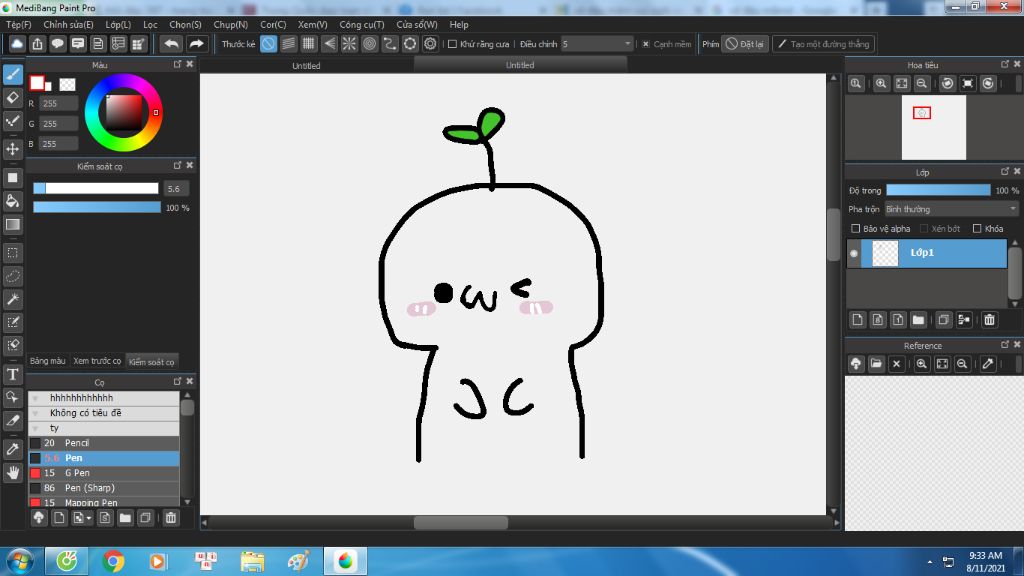The image size is (1024, 576).
Task: Zoom out using Navigator zoom-out icon
Action: click(x=921, y=84)
